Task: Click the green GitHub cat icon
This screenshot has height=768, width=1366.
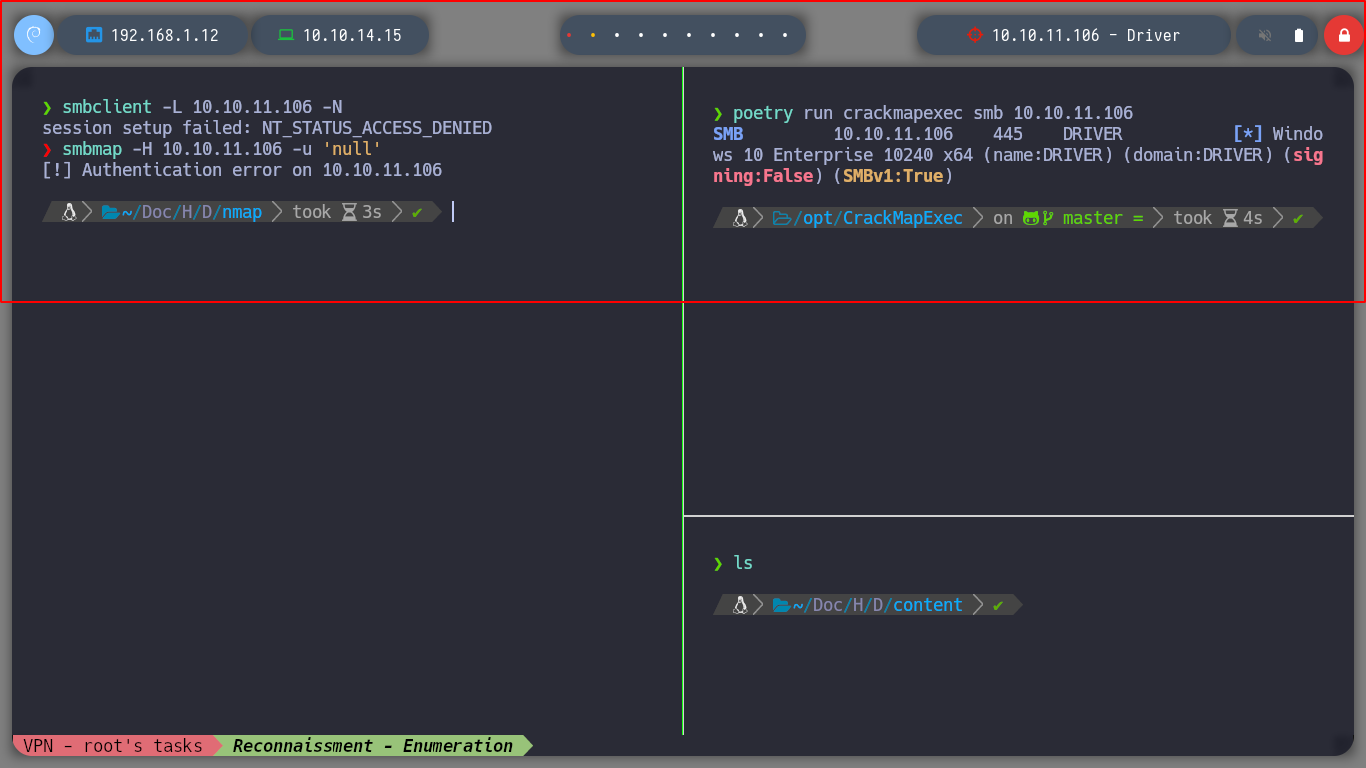Action: [x=1031, y=218]
